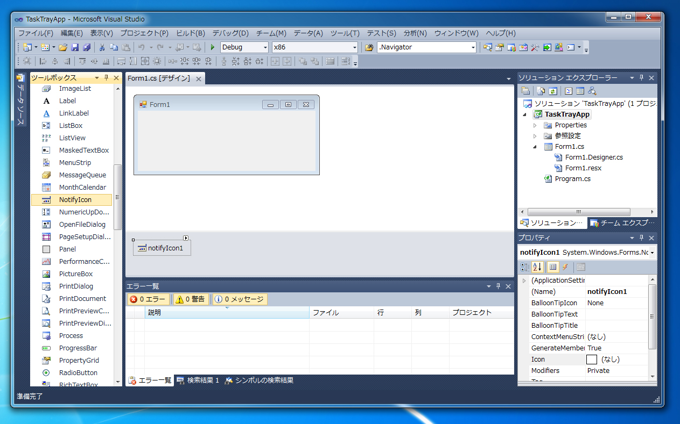Click the New Project toolbar icon
Image resolution: width=680 pixels, height=424 pixels.
click(x=27, y=47)
